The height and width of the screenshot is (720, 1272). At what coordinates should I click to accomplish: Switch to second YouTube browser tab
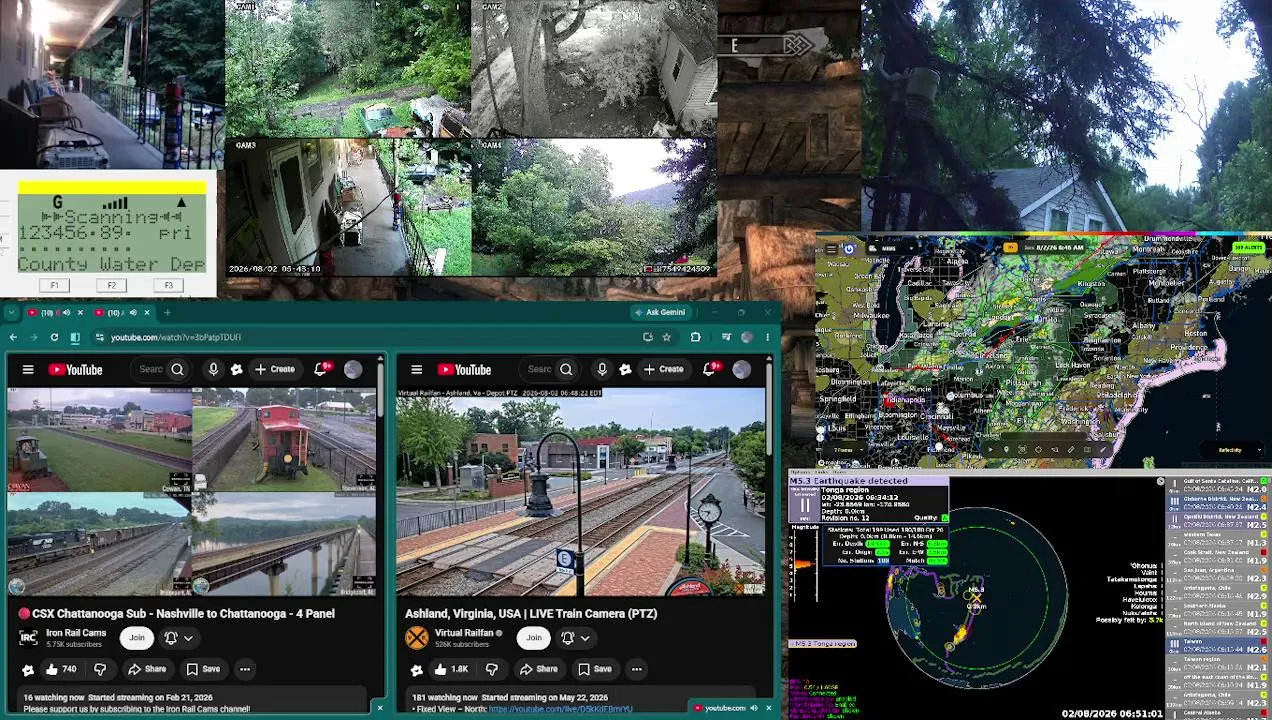(121, 312)
